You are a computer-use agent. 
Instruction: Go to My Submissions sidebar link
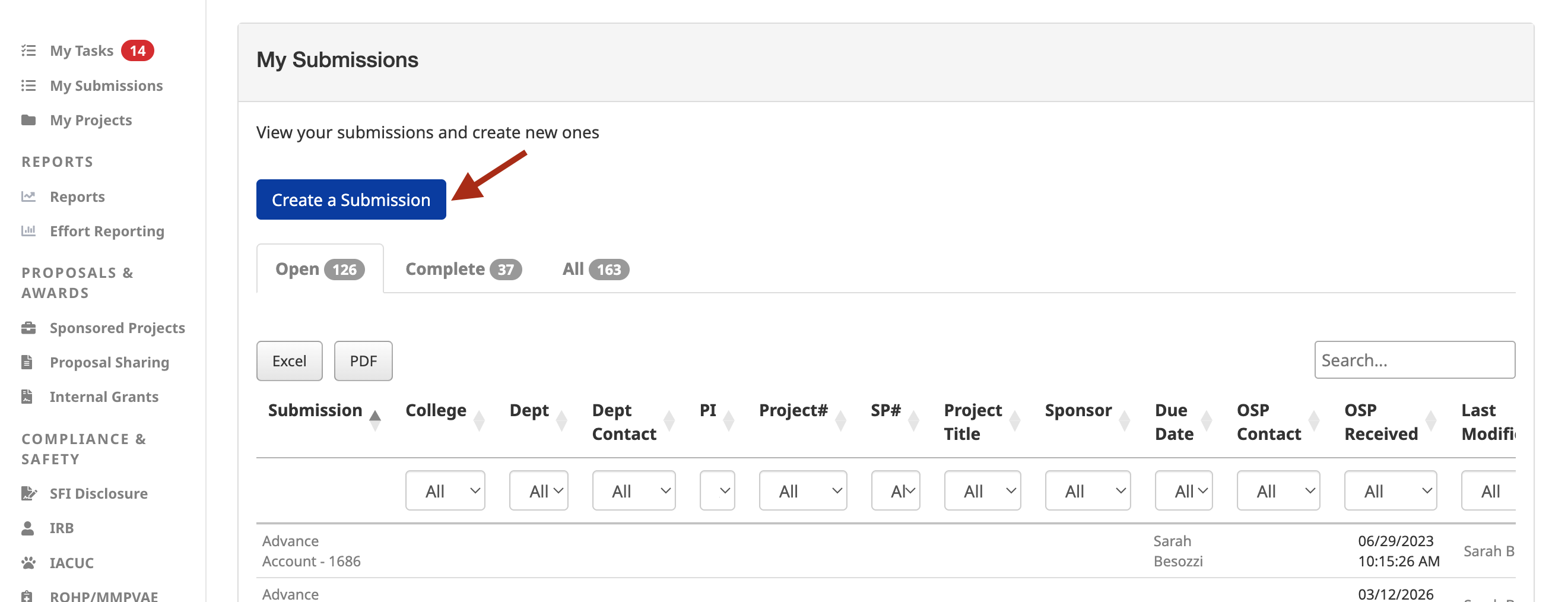coord(106,85)
